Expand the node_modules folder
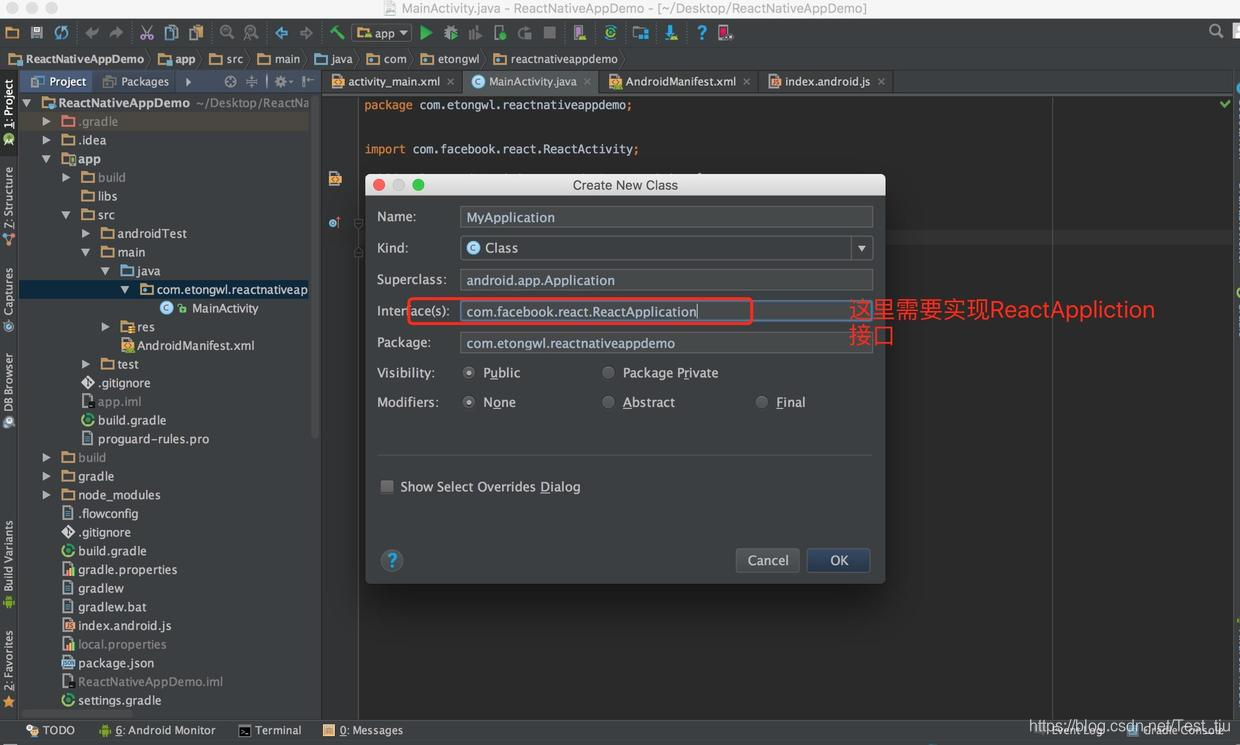The height and width of the screenshot is (745, 1240). click(x=46, y=495)
